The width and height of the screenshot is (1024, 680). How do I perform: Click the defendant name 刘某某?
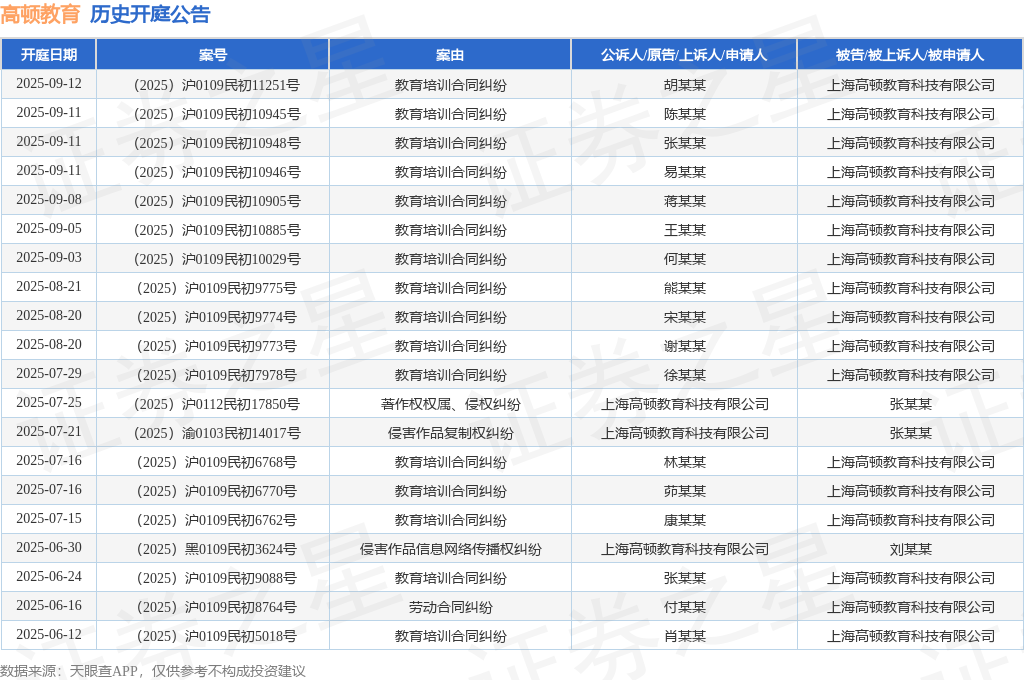910,549
